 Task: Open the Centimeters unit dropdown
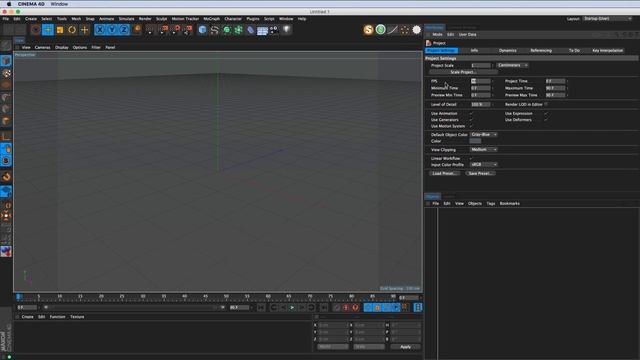pyautogui.click(x=513, y=65)
